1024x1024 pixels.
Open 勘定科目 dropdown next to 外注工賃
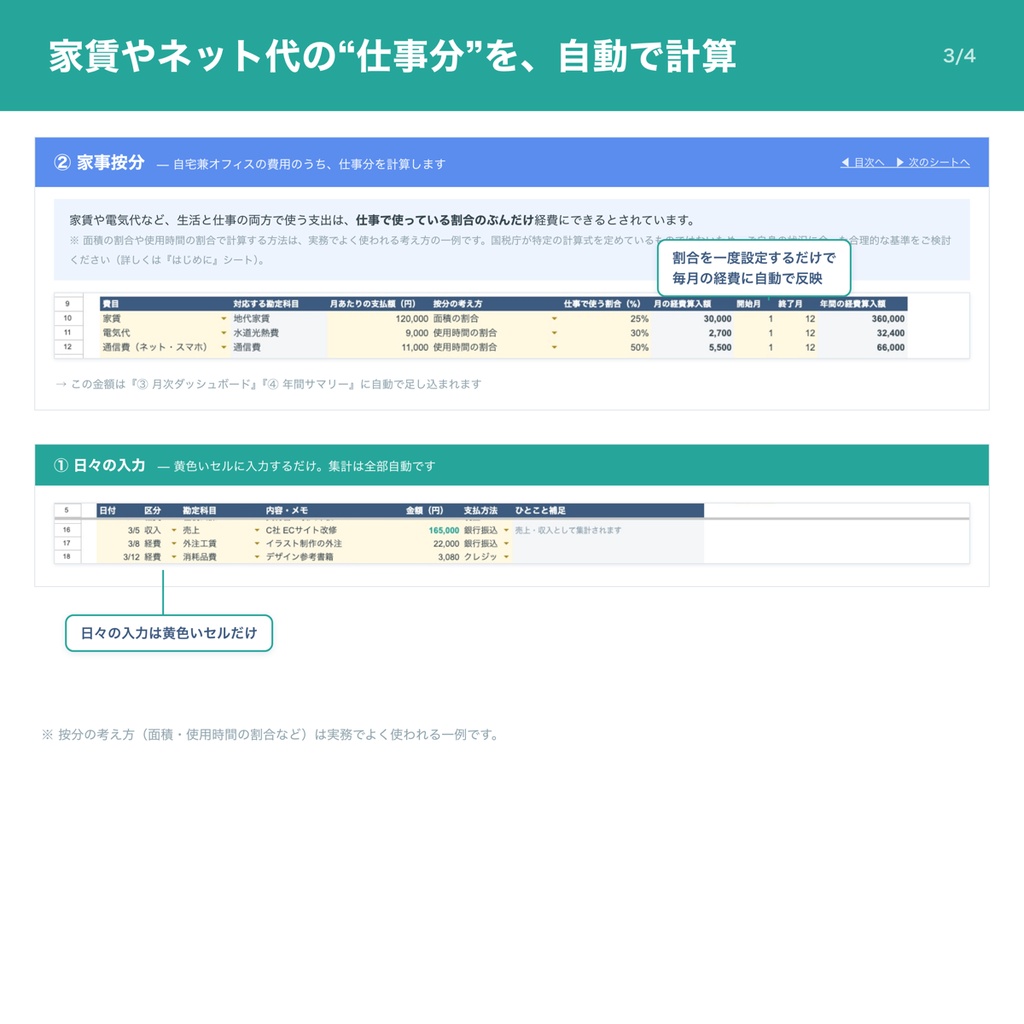tap(257, 543)
